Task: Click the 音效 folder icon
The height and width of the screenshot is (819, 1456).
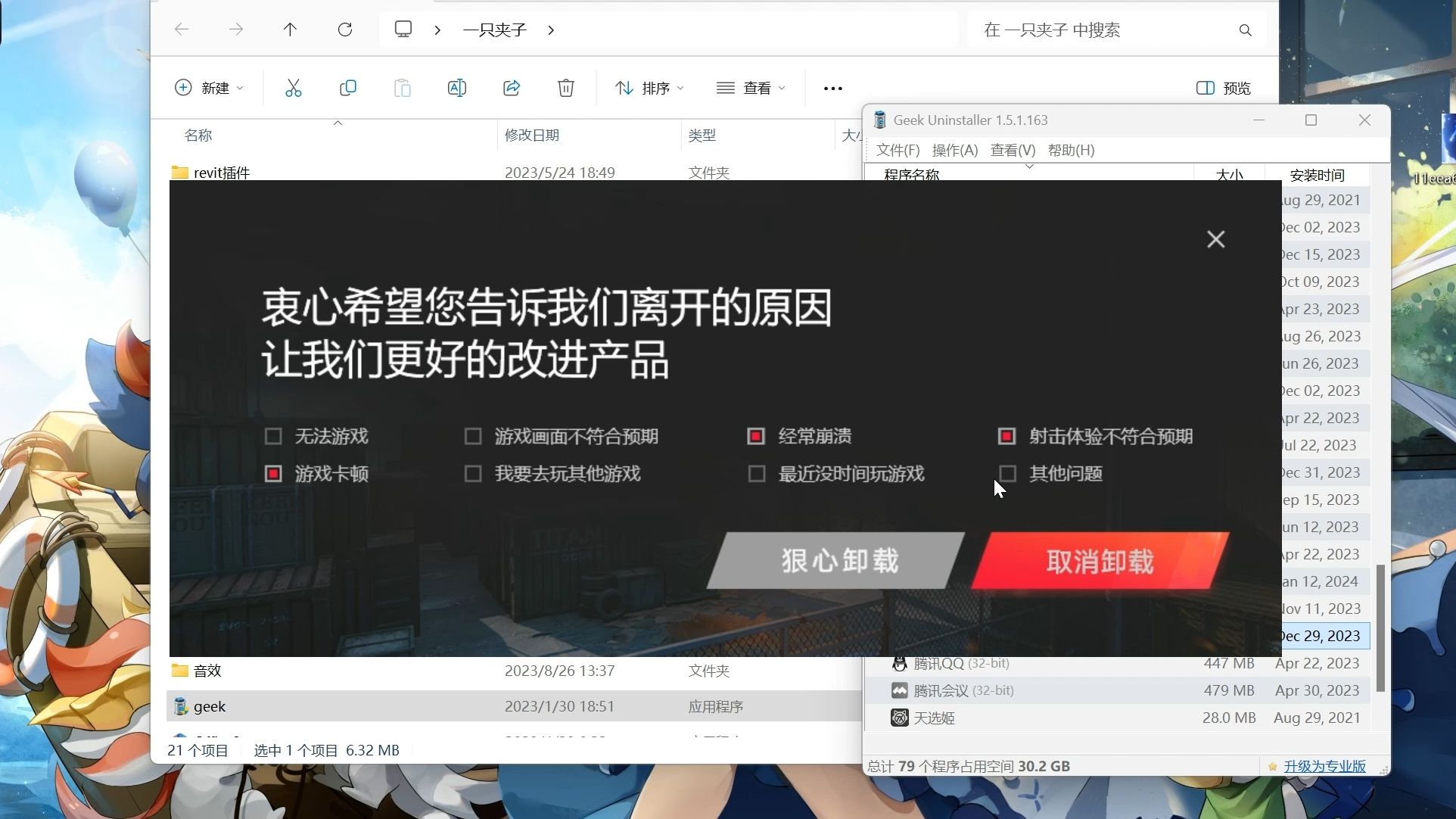Action: (x=179, y=671)
